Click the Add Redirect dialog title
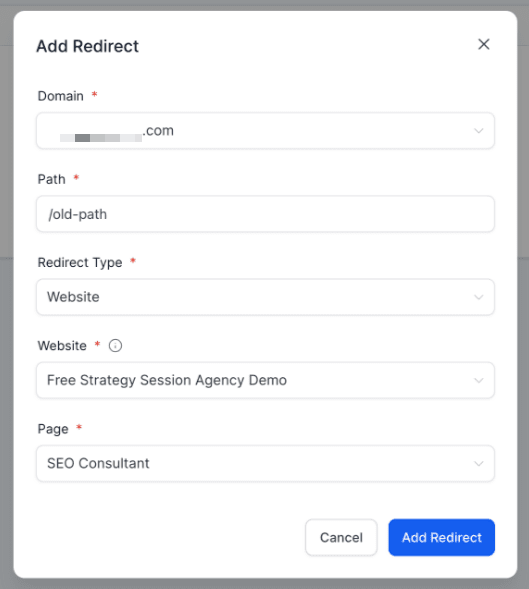The width and height of the screenshot is (529, 589). tap(88, 46)
